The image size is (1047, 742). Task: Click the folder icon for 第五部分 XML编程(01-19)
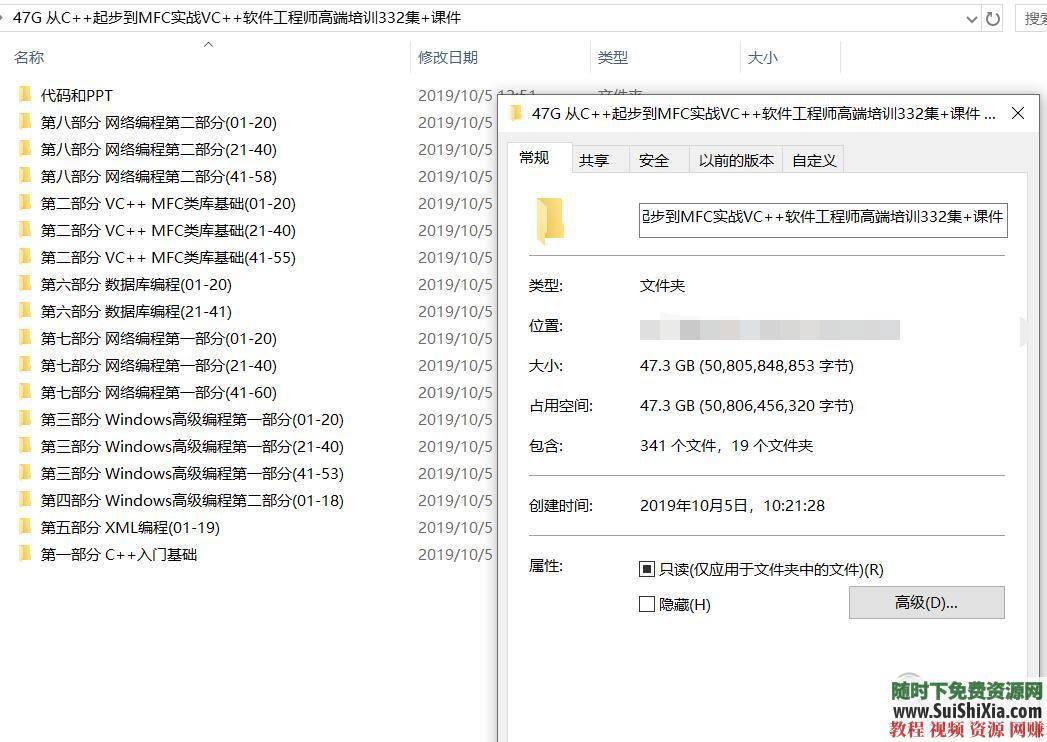(27, 527)
